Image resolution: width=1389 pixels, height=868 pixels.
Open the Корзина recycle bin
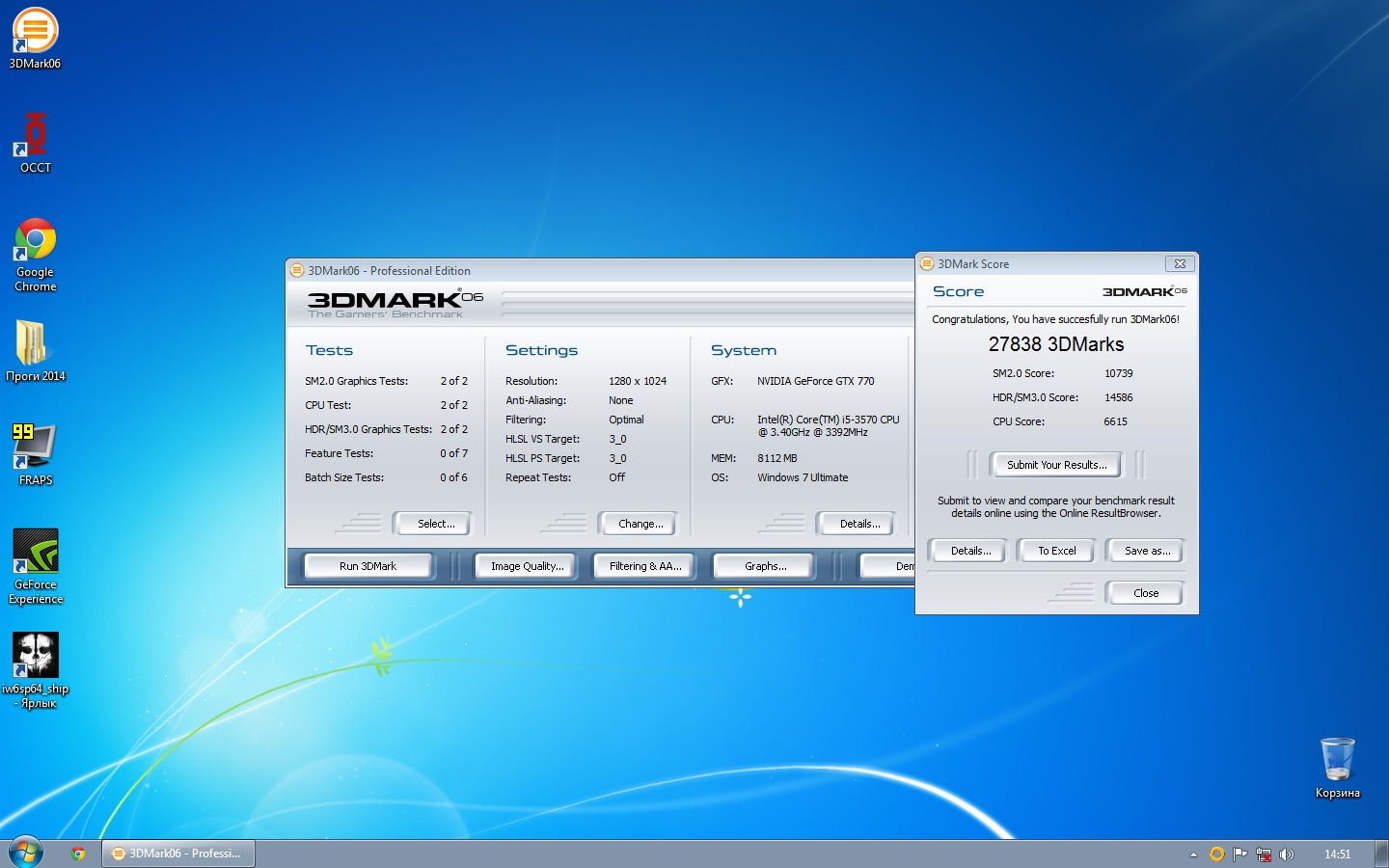tap(1337, 761)
